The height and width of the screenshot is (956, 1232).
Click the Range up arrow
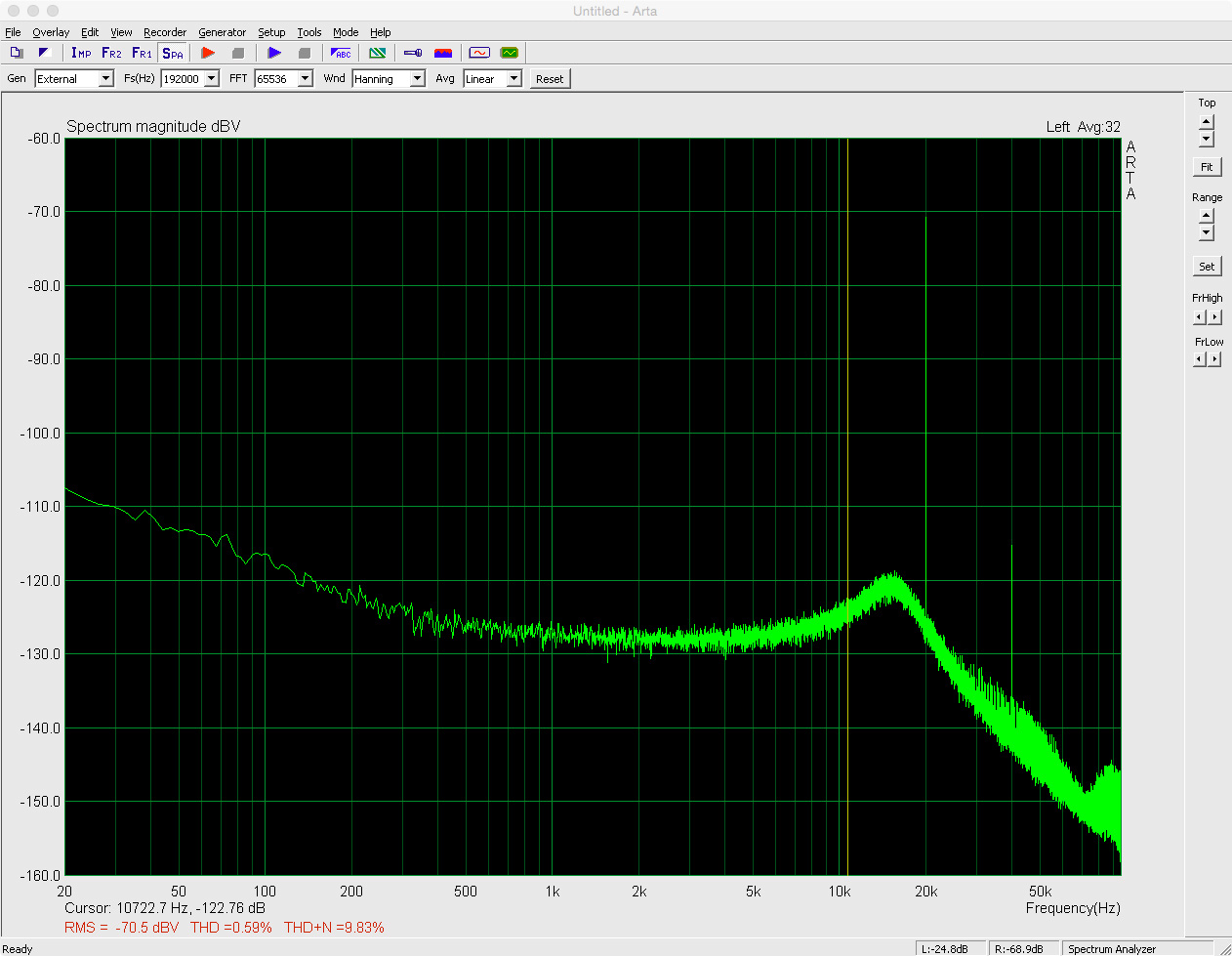pos(1207,216)
